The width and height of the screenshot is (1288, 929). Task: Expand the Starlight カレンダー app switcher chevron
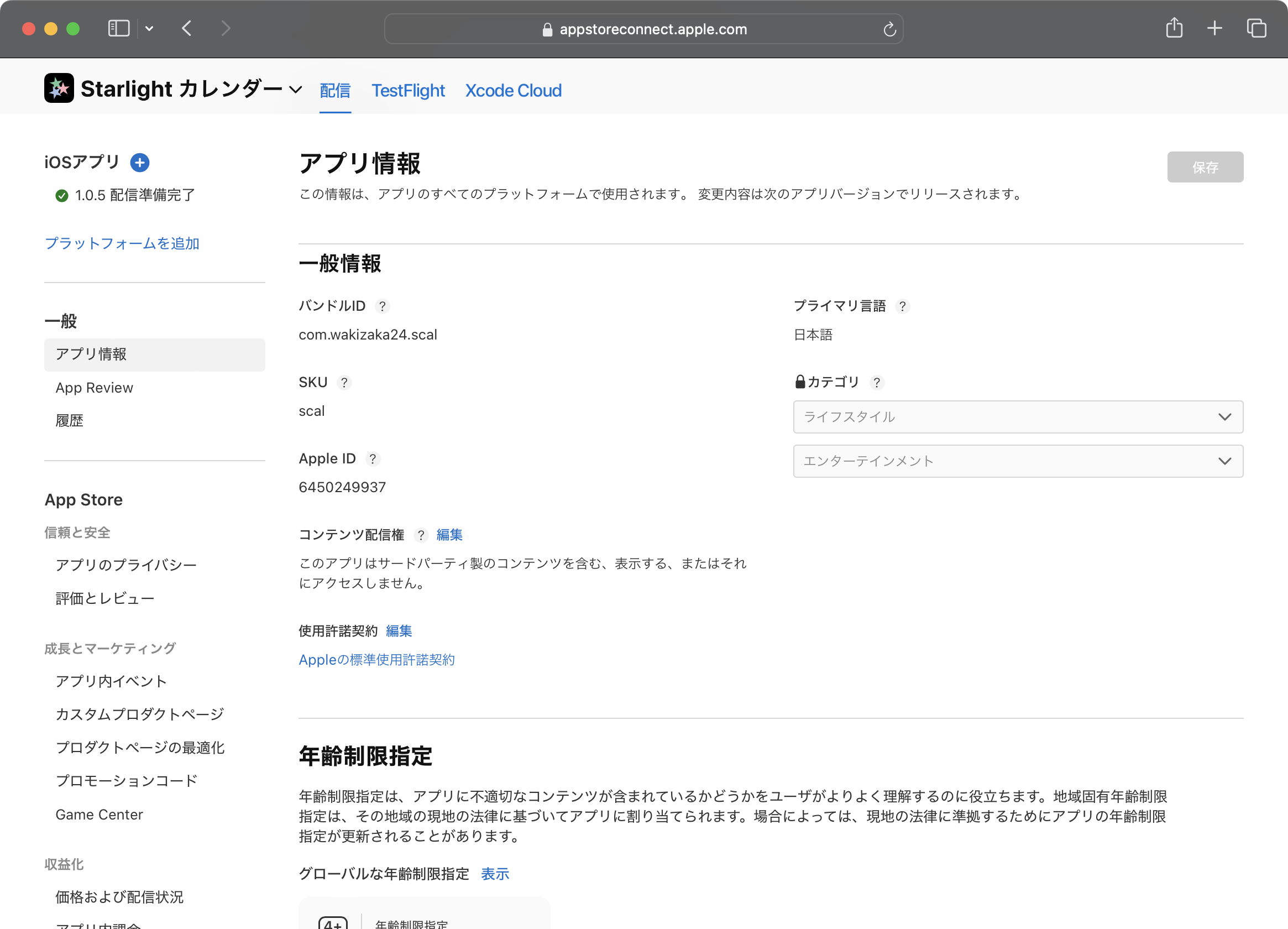click(x=295, y=90)
